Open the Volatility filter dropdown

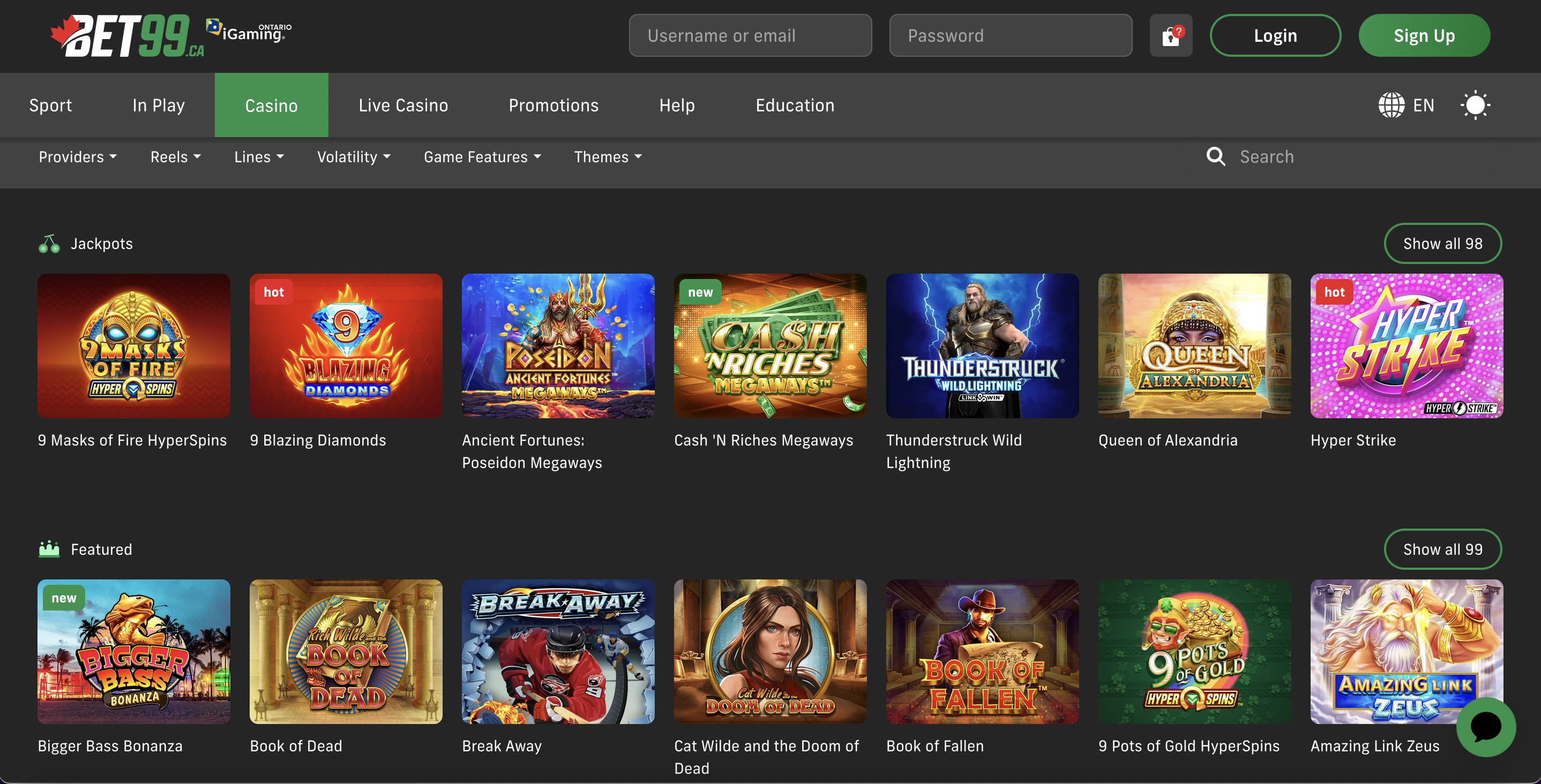(354, 157)
